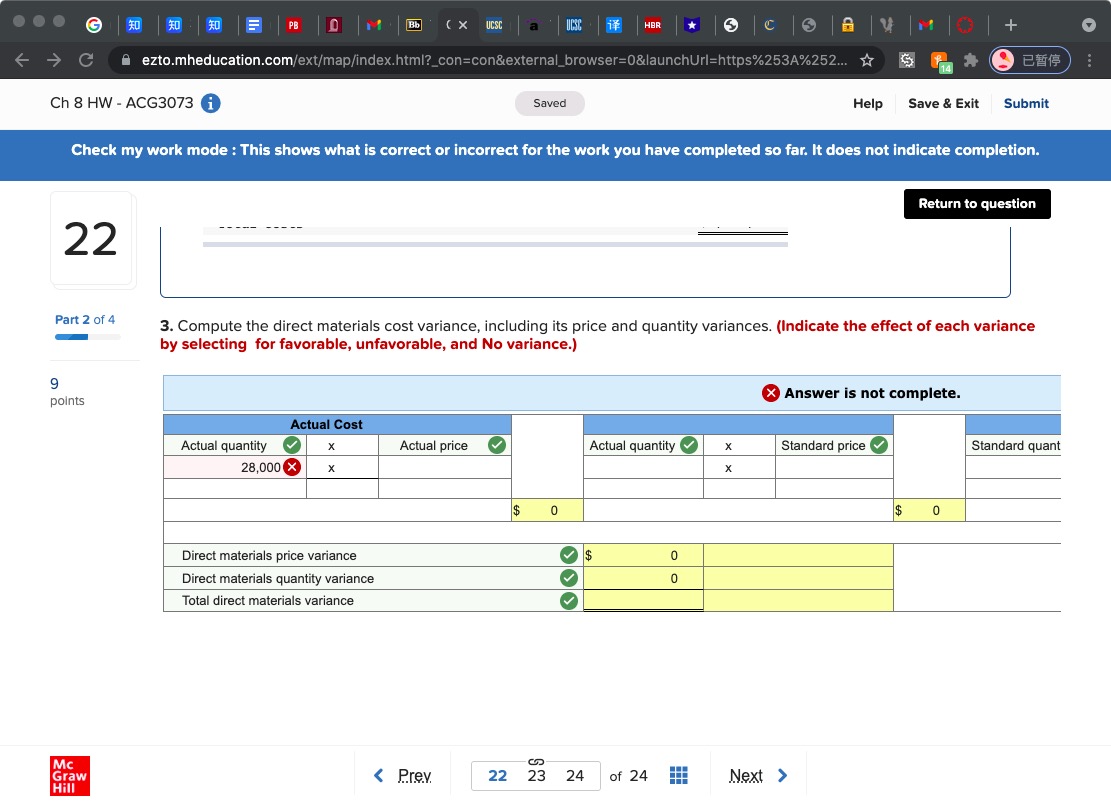Click the info icon next to Ch 8 HW title
The height and width of the screenshot is (804, 1111).
pyautogui.click(x=211, y=103)
